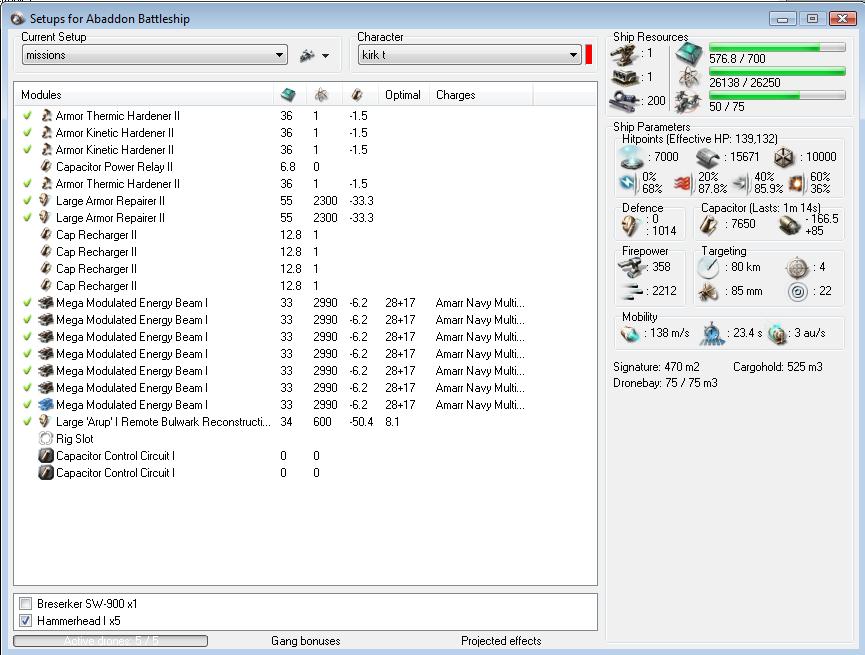Click the scan resolution icon showing 85 mm
The image size is (865, 655).
point(708,291)
